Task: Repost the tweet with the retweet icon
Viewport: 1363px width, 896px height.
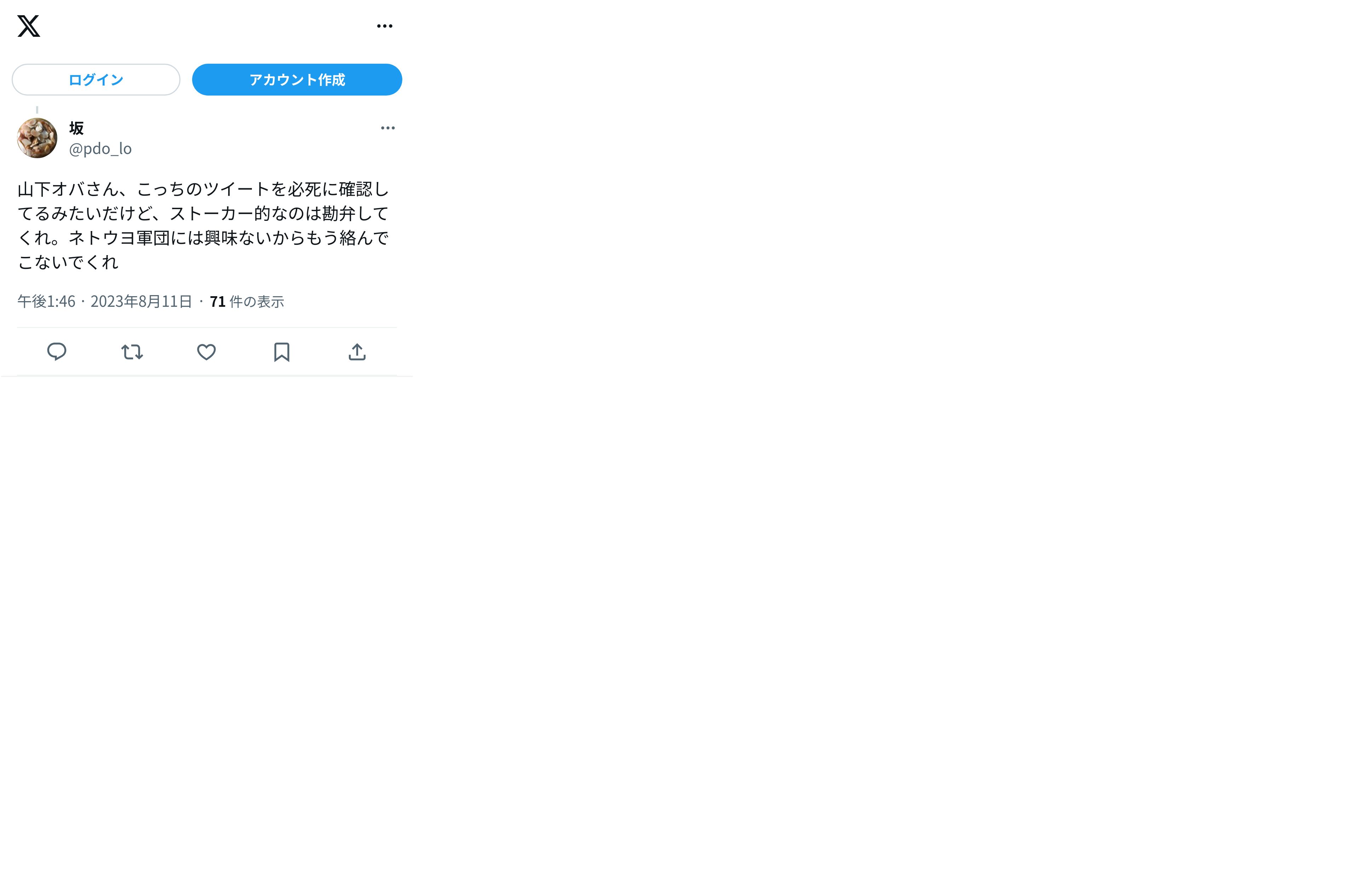Action: coord(132,352)
